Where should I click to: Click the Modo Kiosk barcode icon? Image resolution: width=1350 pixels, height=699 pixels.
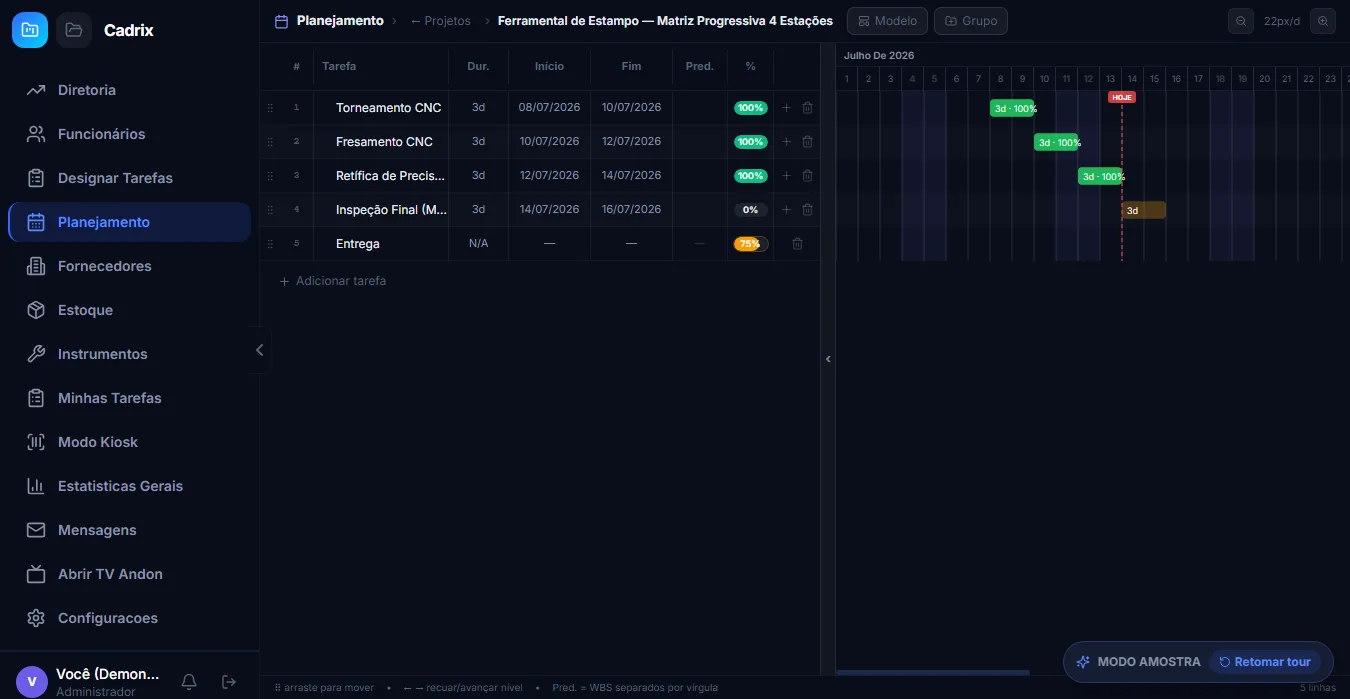coord(36,442)
